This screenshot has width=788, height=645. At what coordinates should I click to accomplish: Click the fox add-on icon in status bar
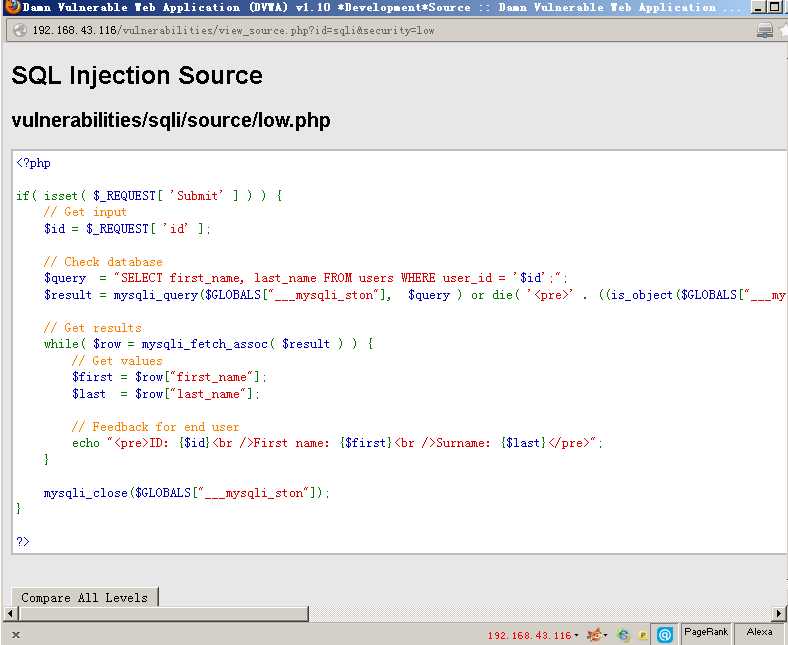(x=594, y=634)
